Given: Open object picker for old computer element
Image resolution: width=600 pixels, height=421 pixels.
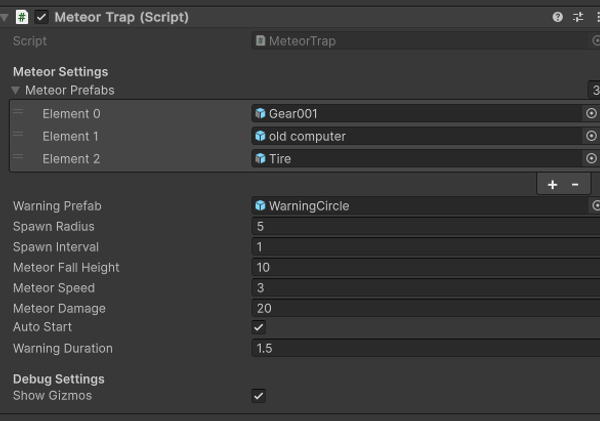Looking at the screenshot, I should click(x=591, y=136).
